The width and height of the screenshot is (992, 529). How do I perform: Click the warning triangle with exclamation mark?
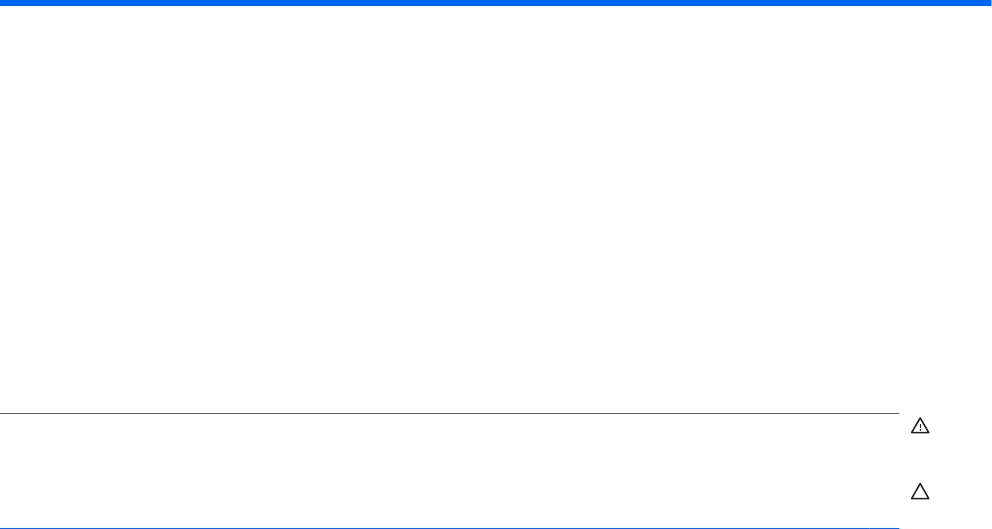coord(920,426)
